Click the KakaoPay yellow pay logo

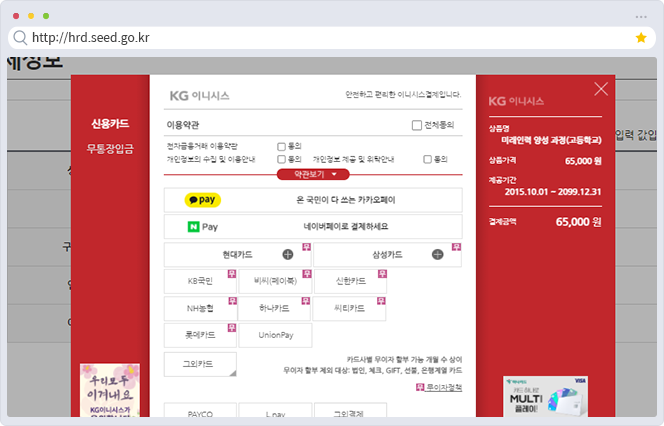tap(202, 200)
